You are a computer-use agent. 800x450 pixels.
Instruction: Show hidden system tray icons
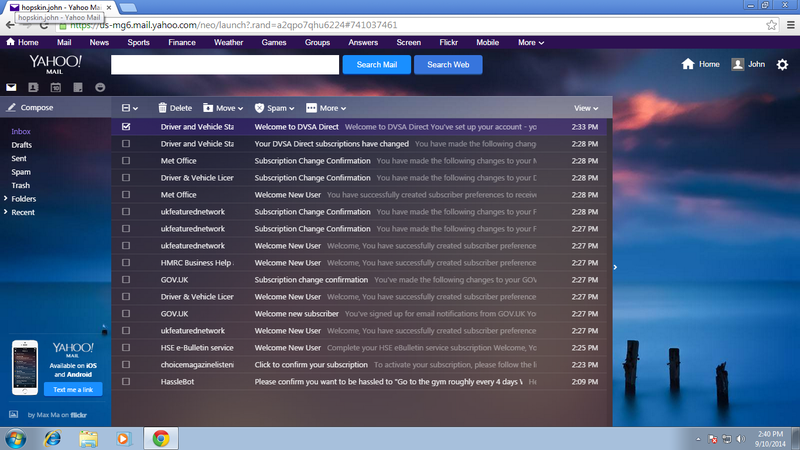tap(698, 439)
